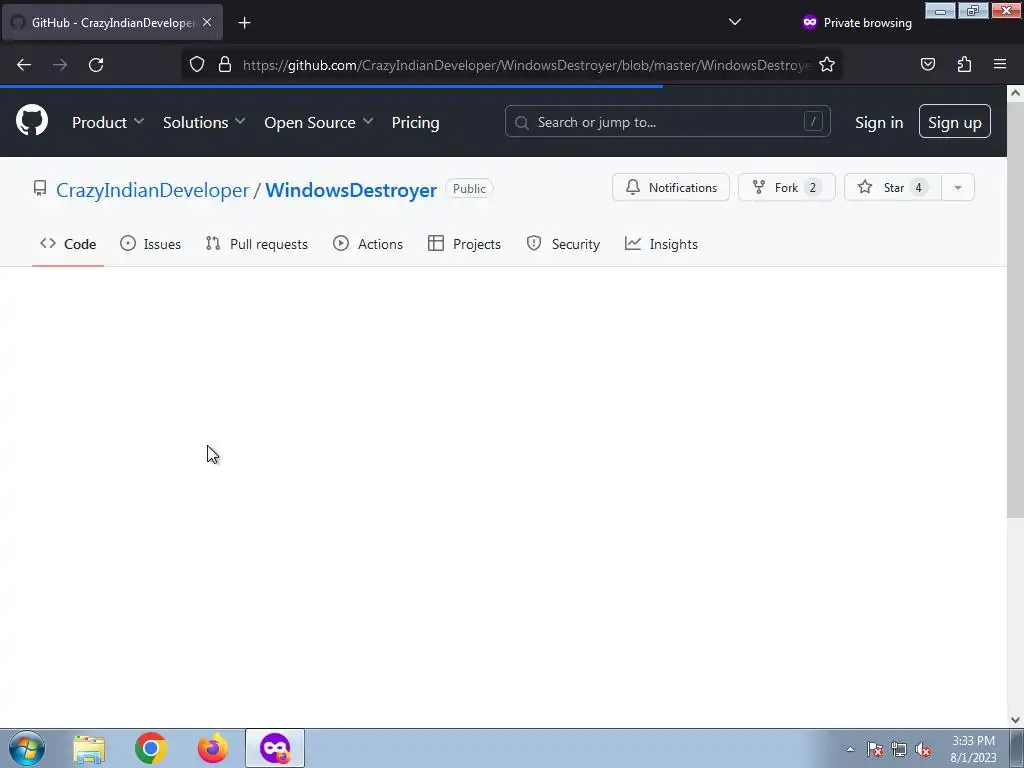Screen dimensions: 1024x768
Task: Expand the Solutions menu
Action: click(x=204, y=122)
